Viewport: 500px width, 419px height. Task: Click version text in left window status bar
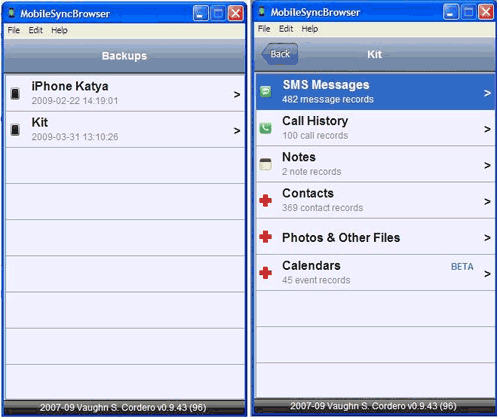coord(123,407)
